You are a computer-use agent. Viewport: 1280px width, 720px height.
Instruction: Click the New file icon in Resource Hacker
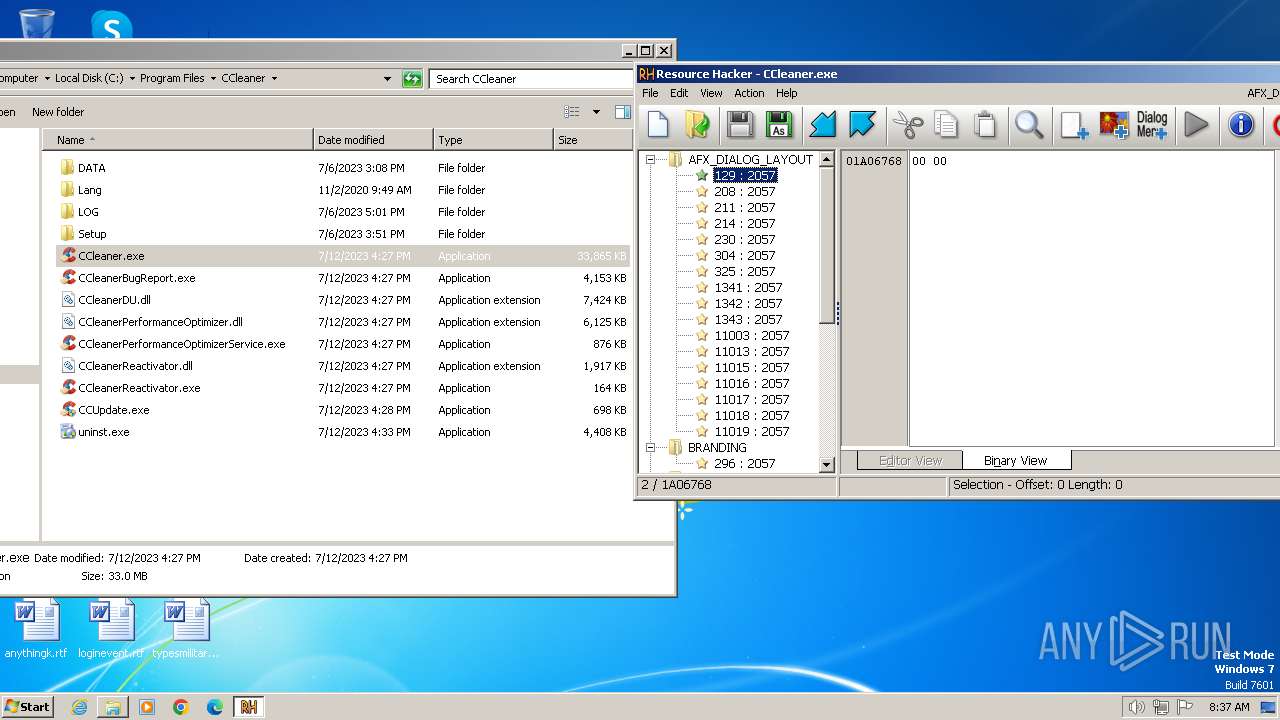pos(658,124)
